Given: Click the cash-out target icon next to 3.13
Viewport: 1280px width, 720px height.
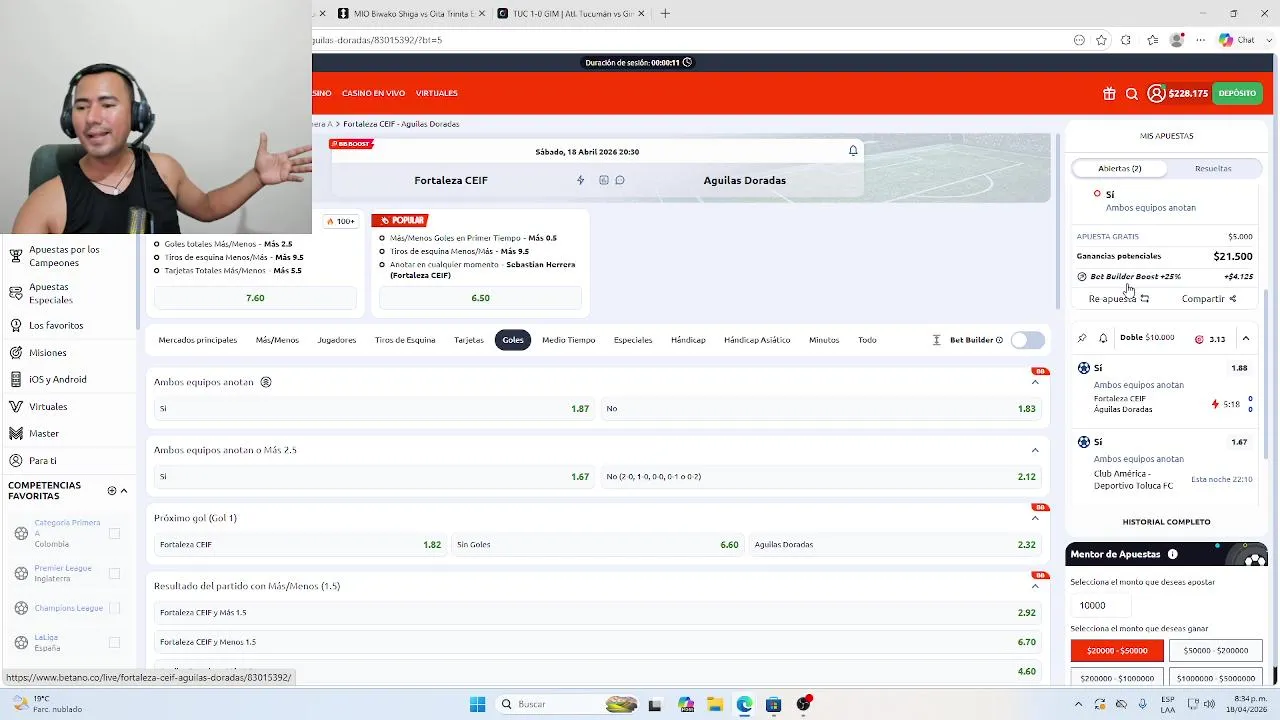Looking at the screenshot, I should (x=1199, y=339).
